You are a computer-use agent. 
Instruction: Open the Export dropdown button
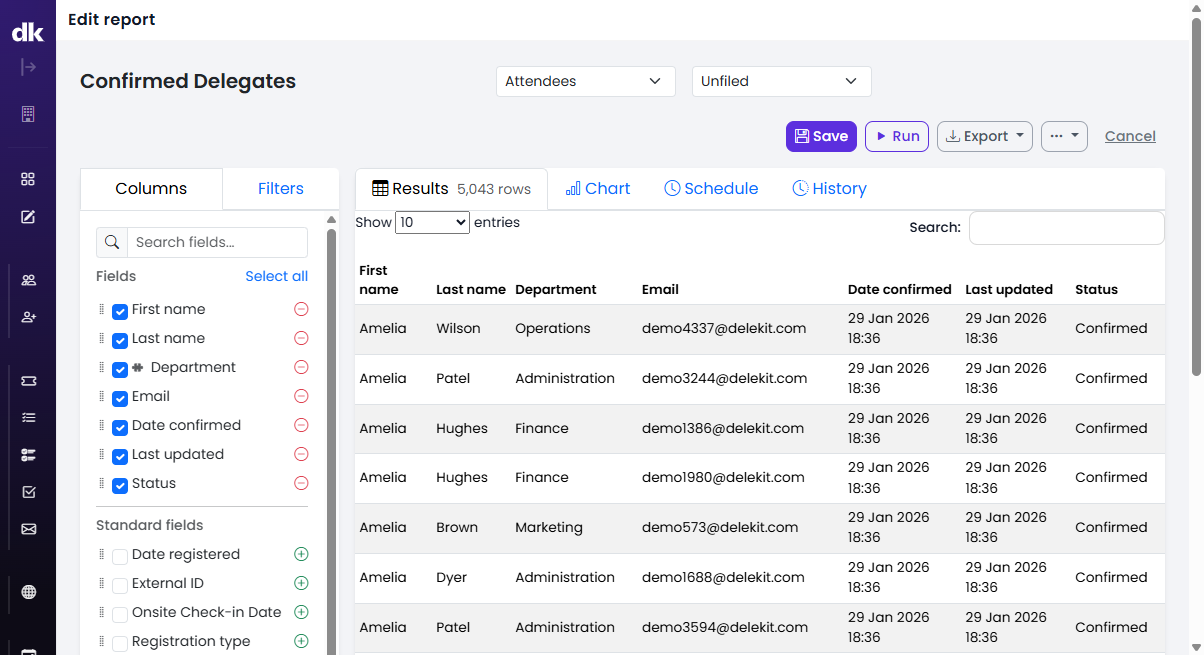[985, 136]
